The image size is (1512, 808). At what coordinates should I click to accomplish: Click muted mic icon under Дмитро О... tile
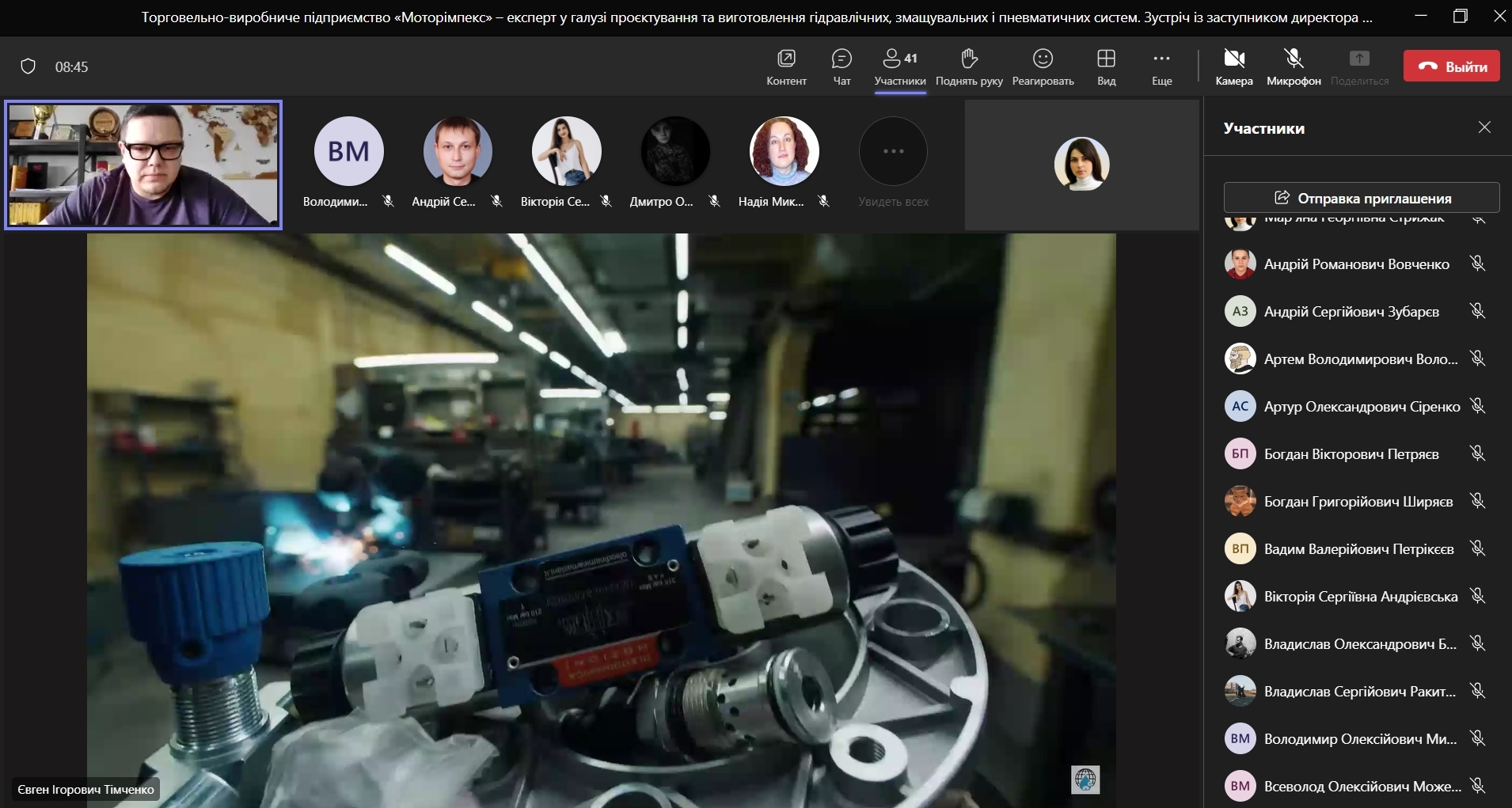pyautogui.click(x=714, y=202)
